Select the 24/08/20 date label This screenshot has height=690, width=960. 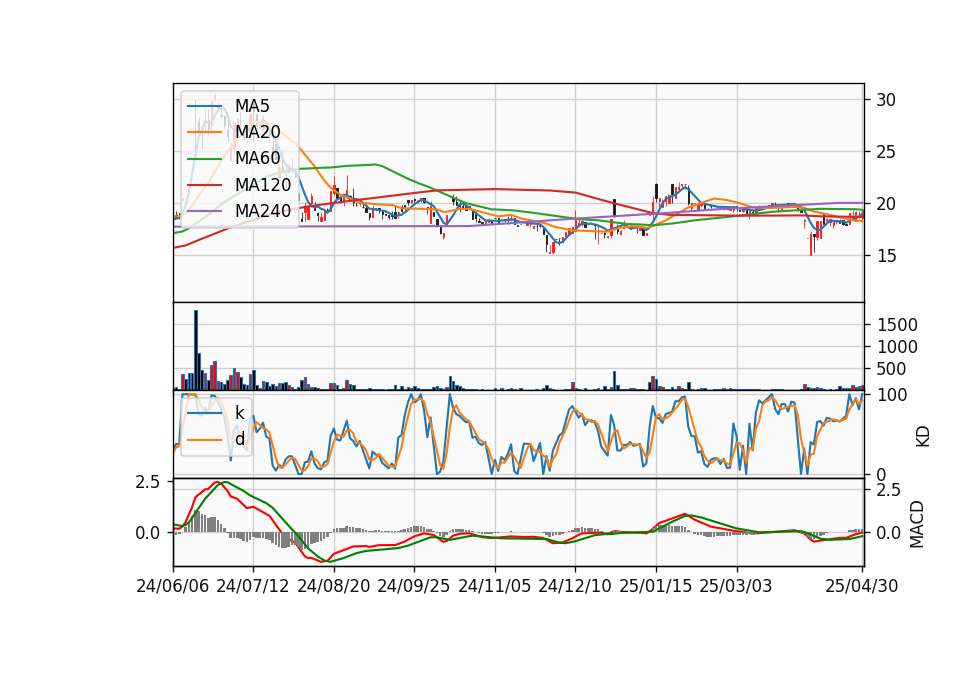[334, 586]
